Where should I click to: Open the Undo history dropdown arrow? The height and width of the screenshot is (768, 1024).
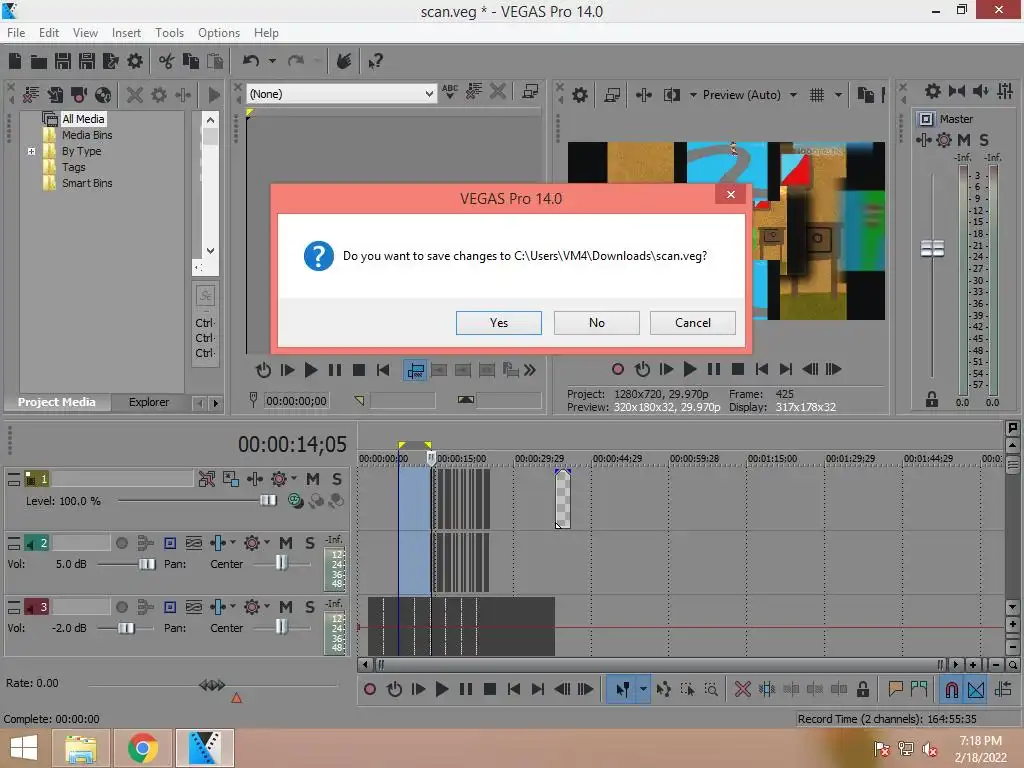pyautogui.click(x=272, y=61)
